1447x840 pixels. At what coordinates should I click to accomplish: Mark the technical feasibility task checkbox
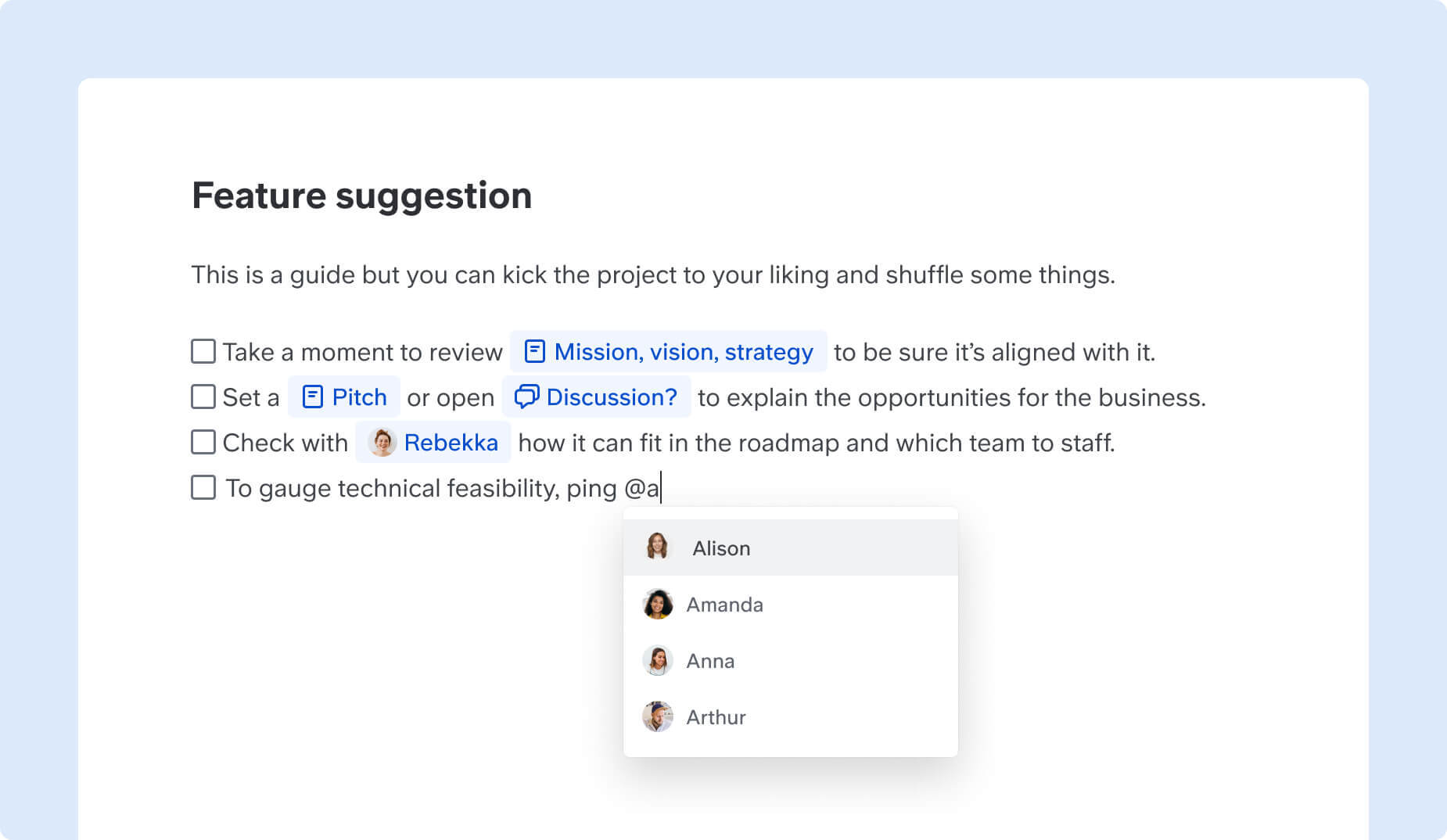(203, 487)
